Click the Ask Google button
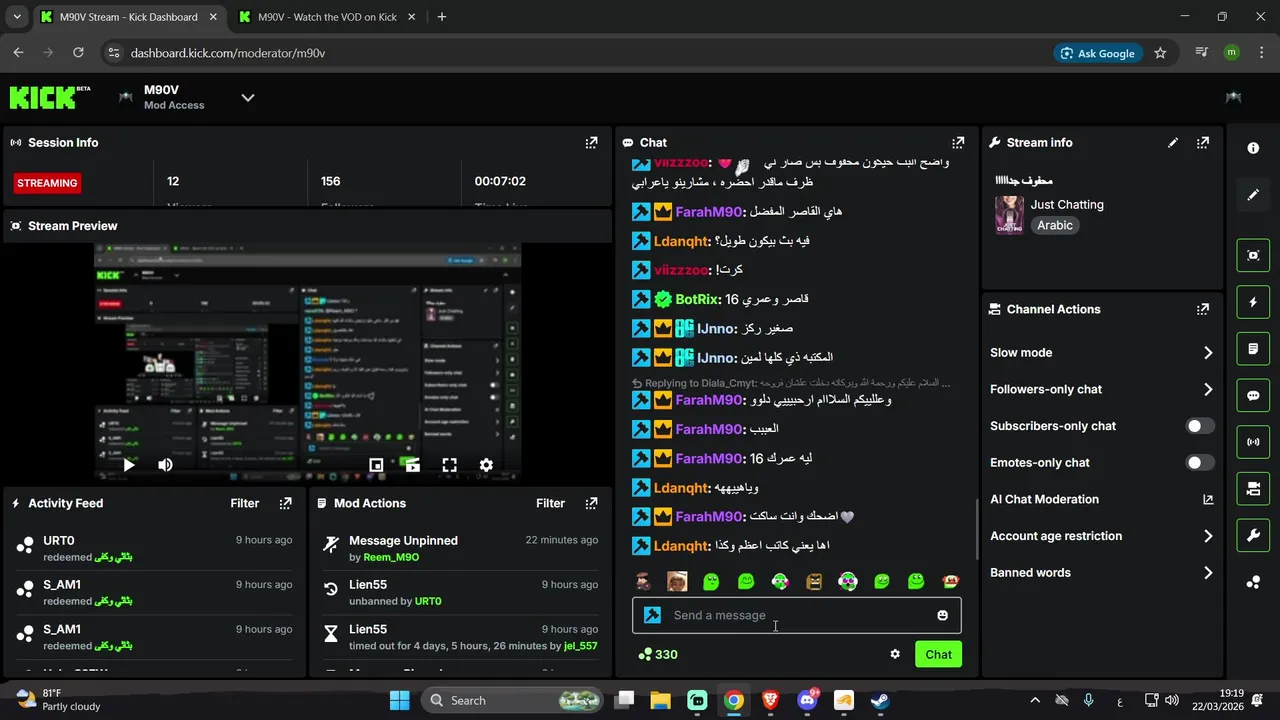The image size is (1280, 720). 1098,53
